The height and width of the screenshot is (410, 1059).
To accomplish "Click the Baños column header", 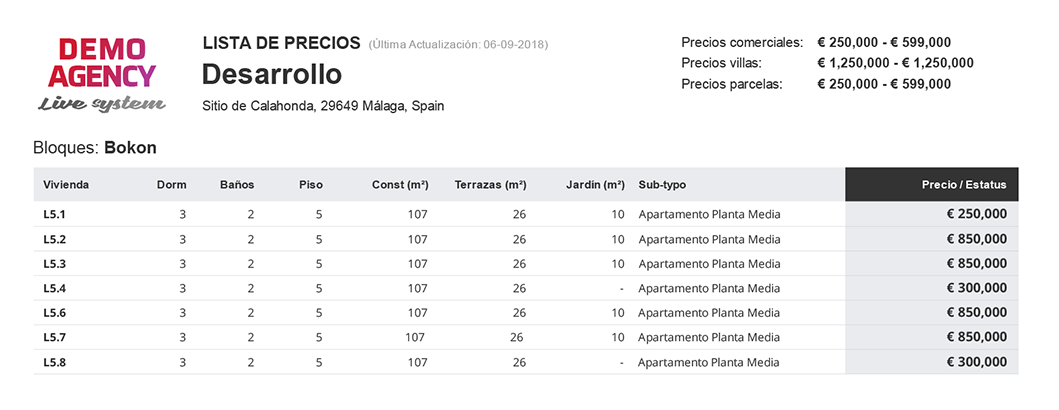I will 237,184.
